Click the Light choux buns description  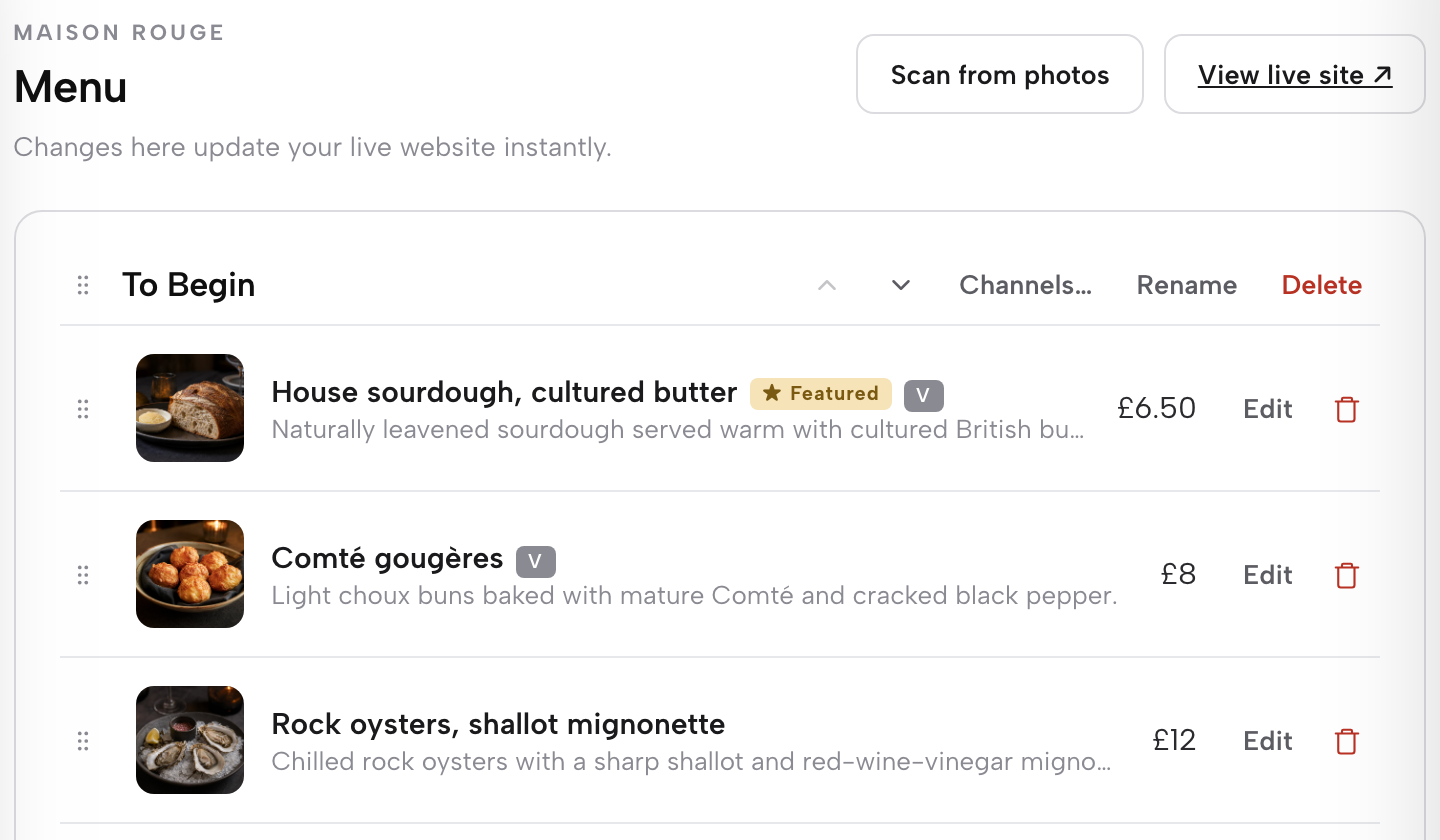click(x=694, y=596)
